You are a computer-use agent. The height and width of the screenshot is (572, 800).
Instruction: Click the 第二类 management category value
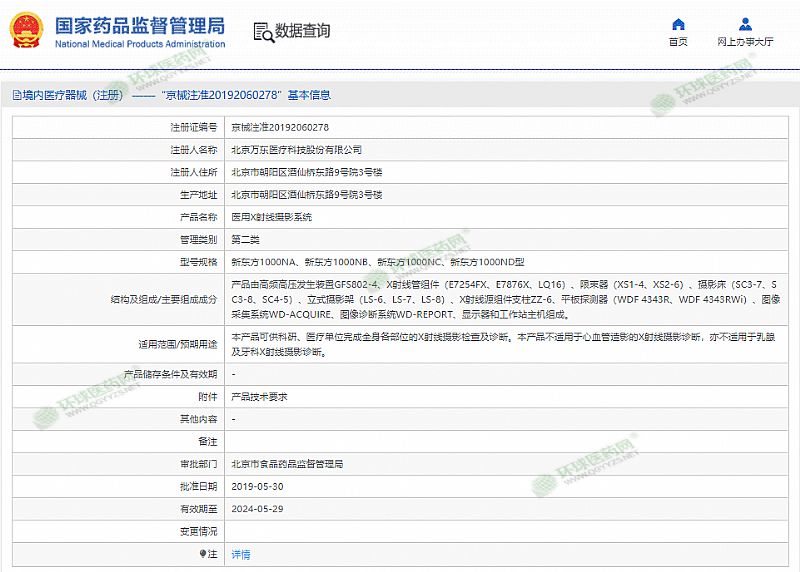246,240
